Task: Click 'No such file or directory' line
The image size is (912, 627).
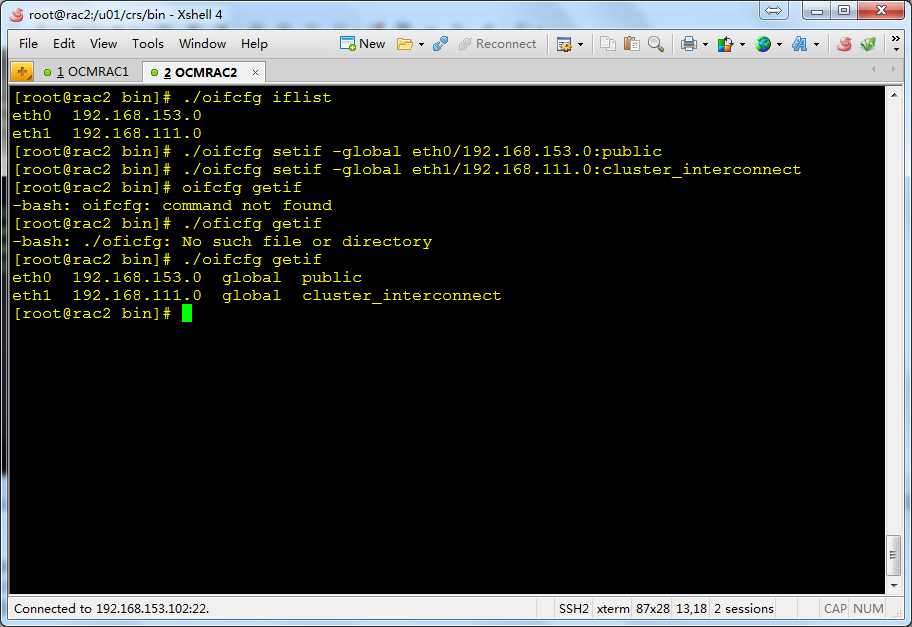Action: click(x=222, y=241)
